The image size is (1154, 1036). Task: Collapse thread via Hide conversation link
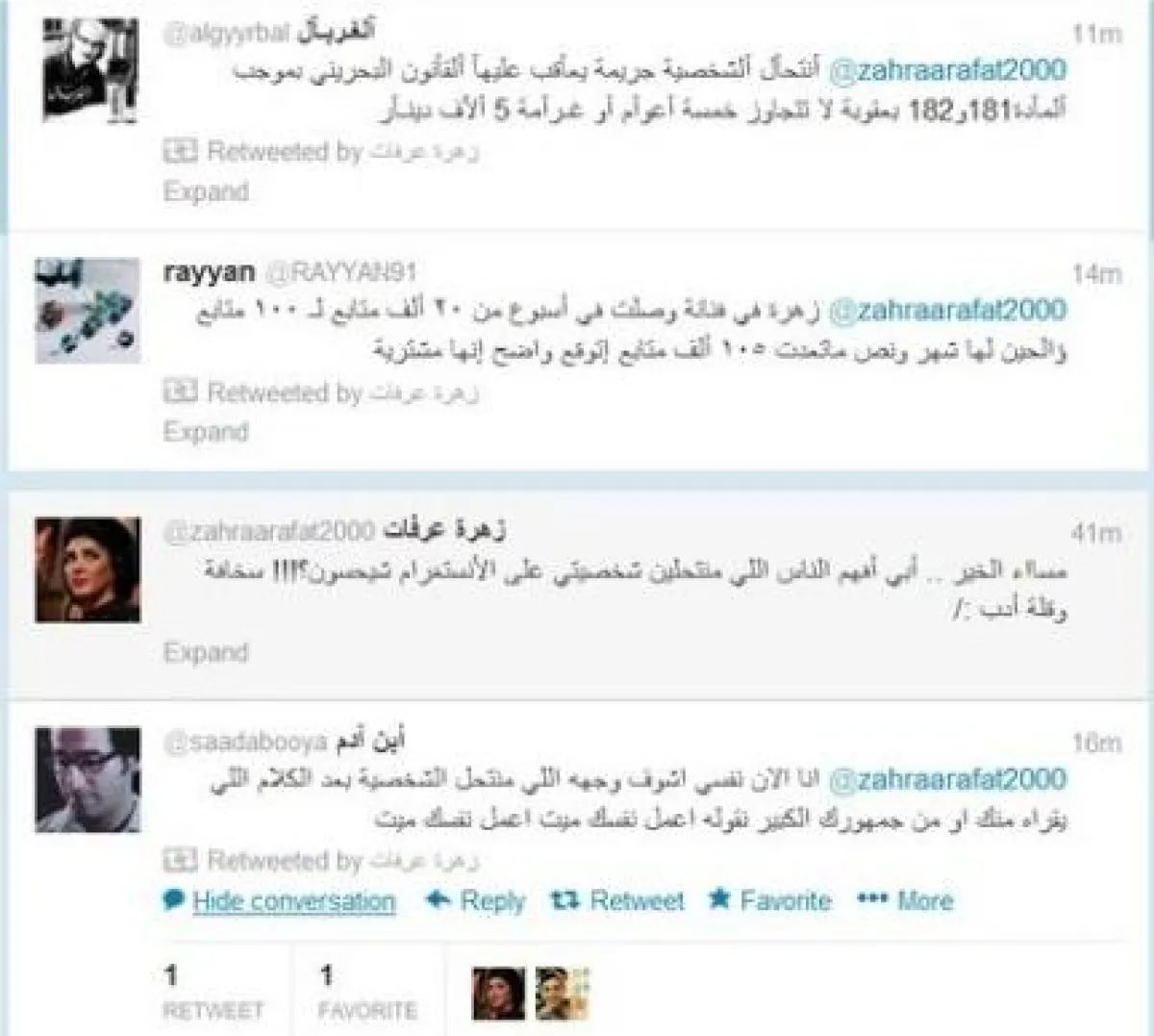click(x=294, y=901)
